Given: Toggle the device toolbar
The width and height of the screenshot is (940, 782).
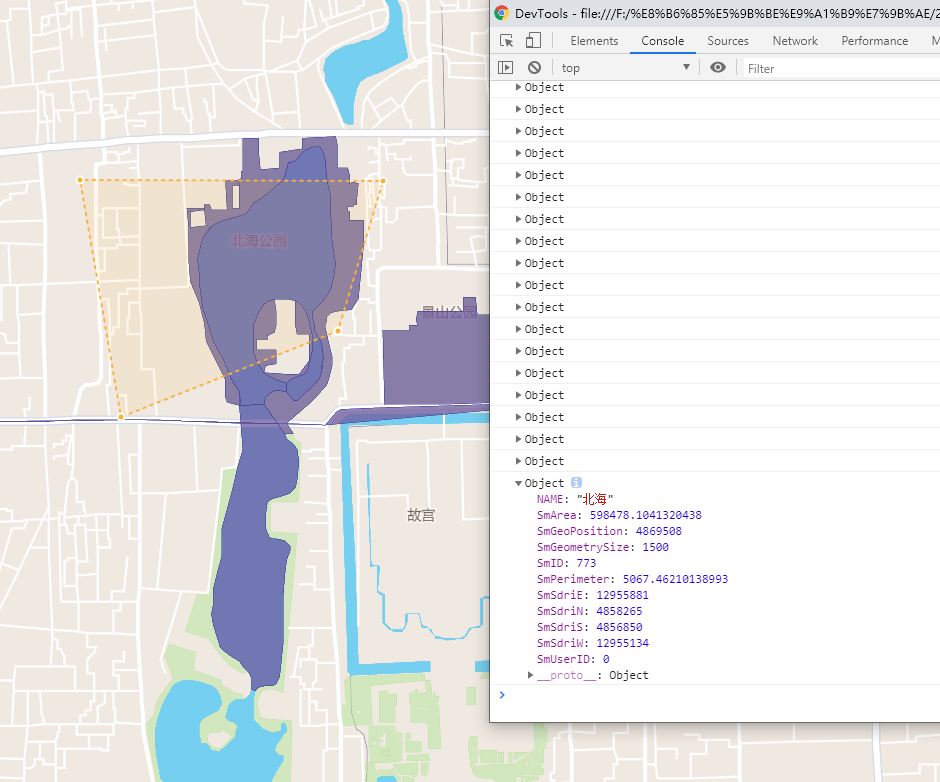Looking at the screenshot, I should click(532, 40).
